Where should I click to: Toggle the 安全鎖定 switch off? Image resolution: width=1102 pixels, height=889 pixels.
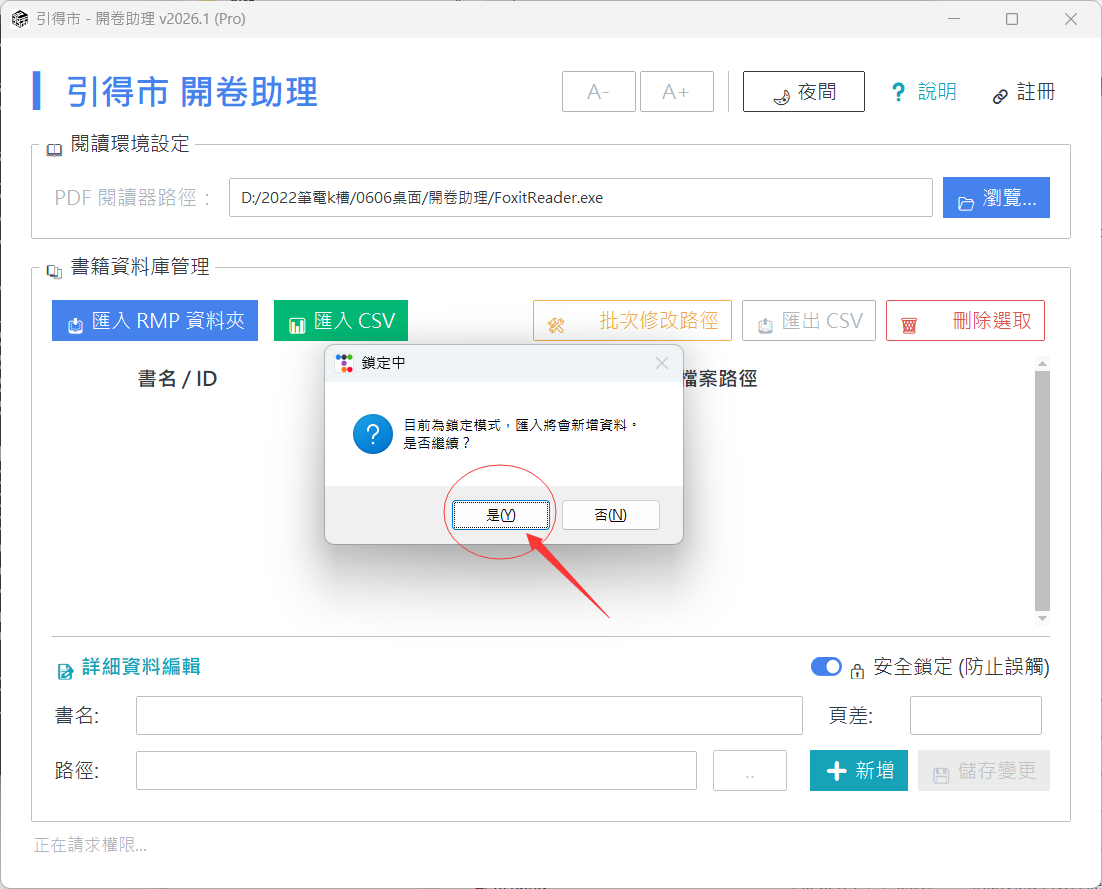coord(826,667)
